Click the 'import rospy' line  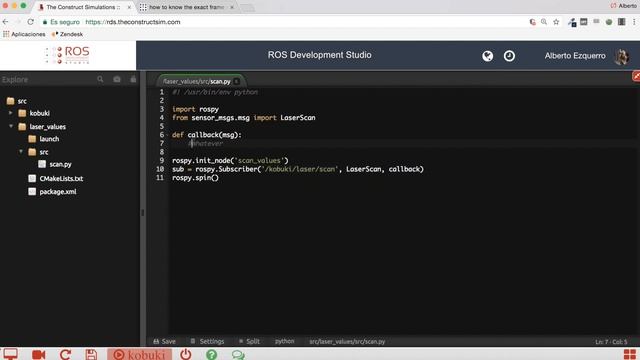click(x=196, y=109)
